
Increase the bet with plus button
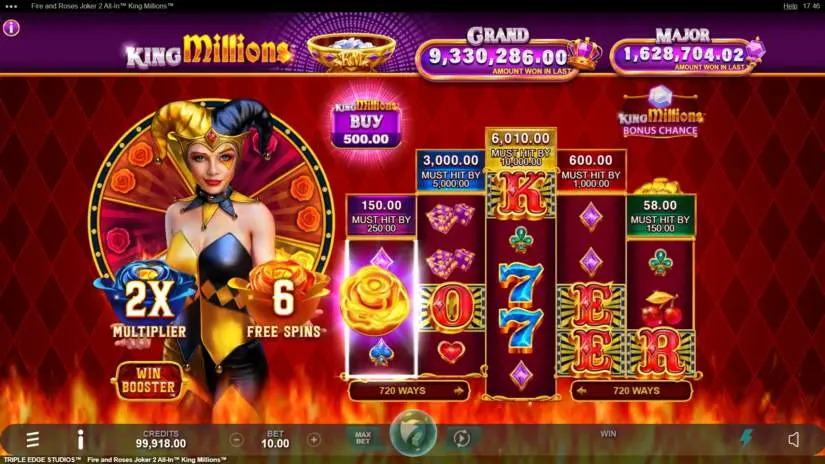coord(314,440)
